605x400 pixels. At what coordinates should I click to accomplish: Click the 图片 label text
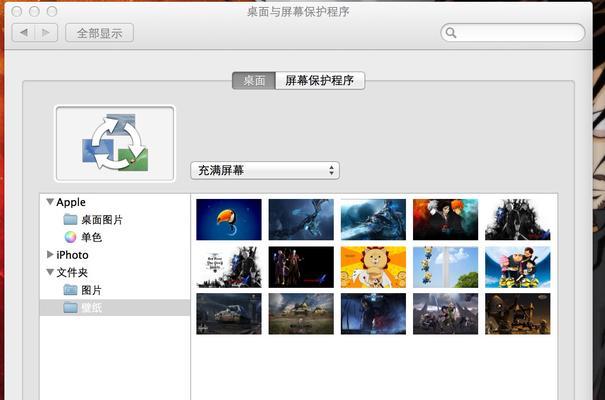coord(91,290)
